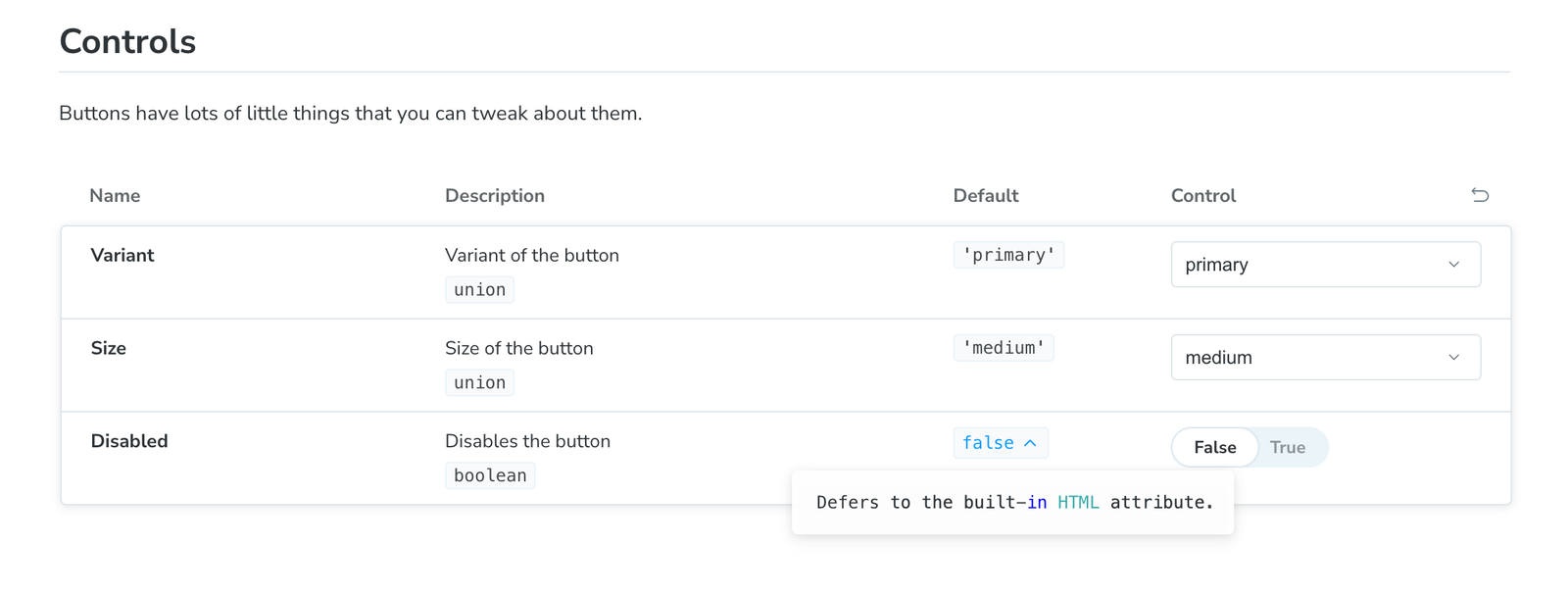Open the Size dropdown showing medium

pos(1326,357)
